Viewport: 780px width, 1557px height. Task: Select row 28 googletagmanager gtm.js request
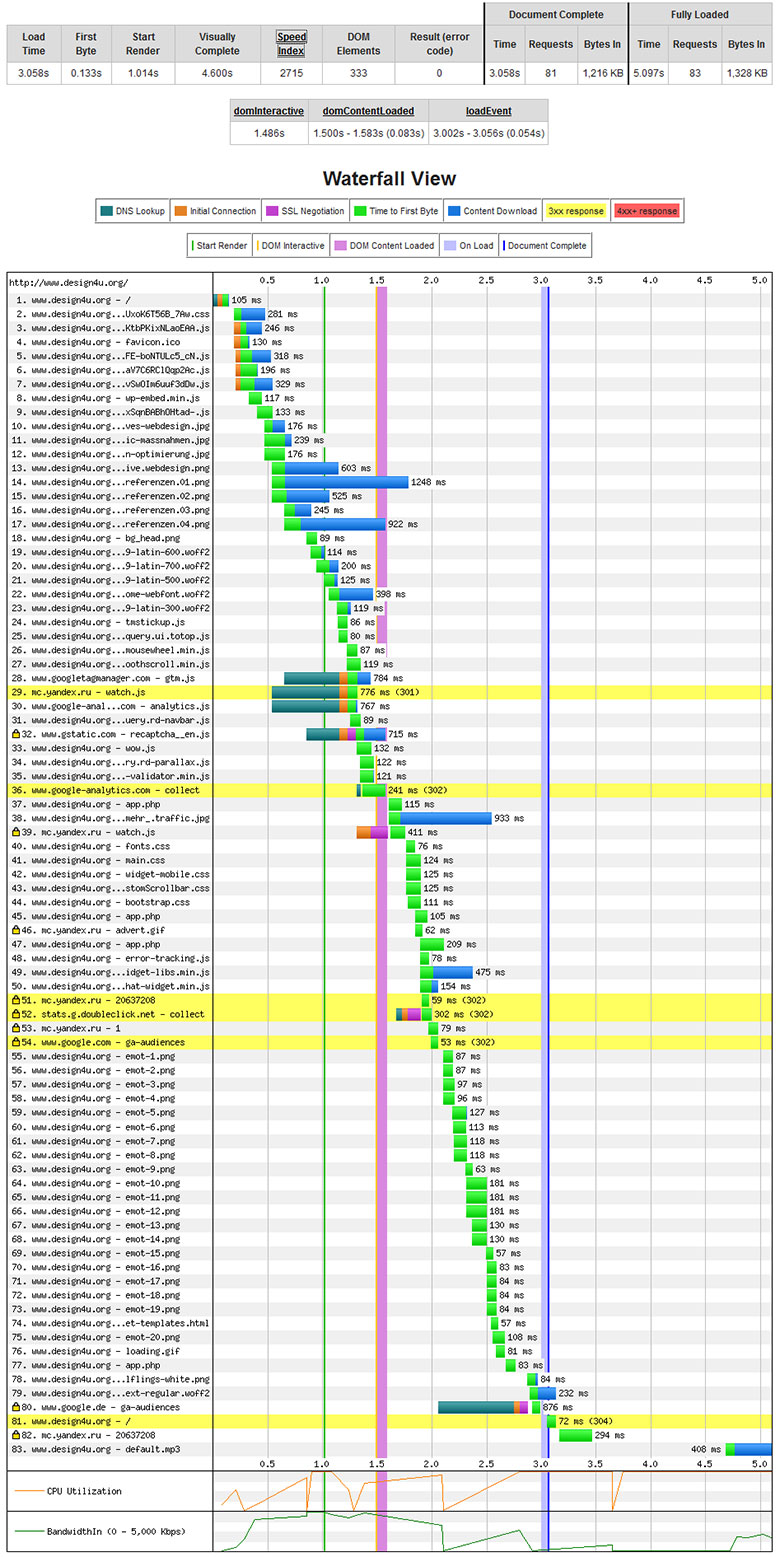[103, 678]
